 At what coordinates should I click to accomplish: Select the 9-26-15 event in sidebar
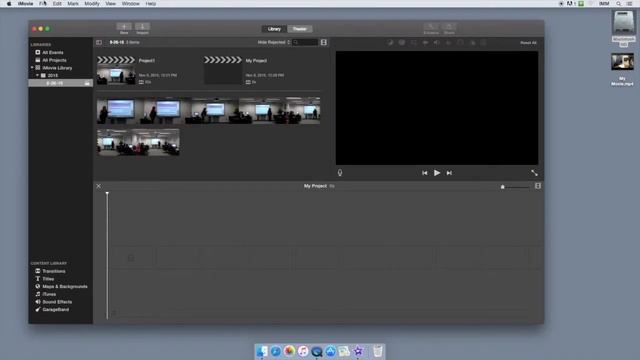pos(60,83)
